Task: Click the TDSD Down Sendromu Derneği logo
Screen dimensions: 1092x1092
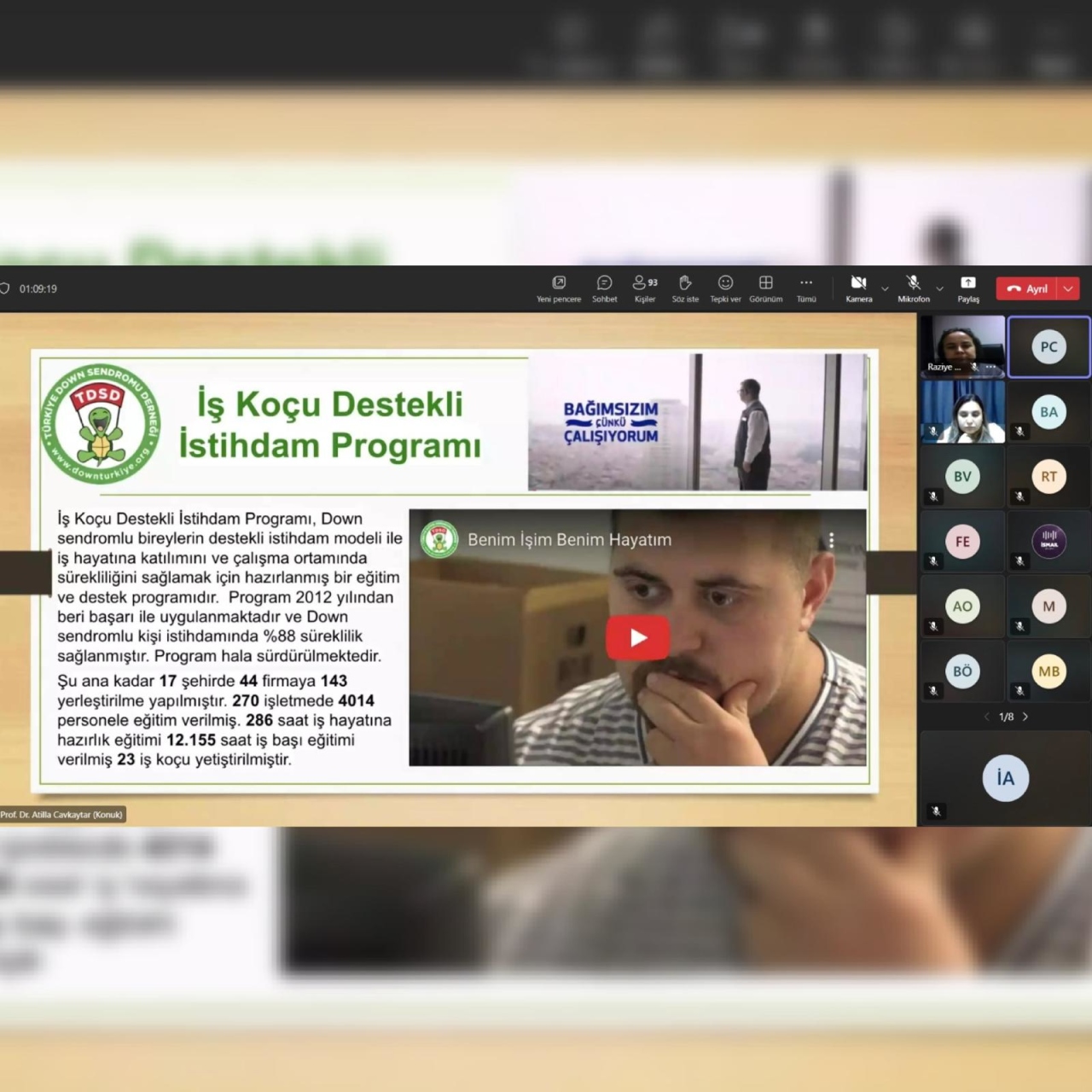Action: (x=100, y=423)
